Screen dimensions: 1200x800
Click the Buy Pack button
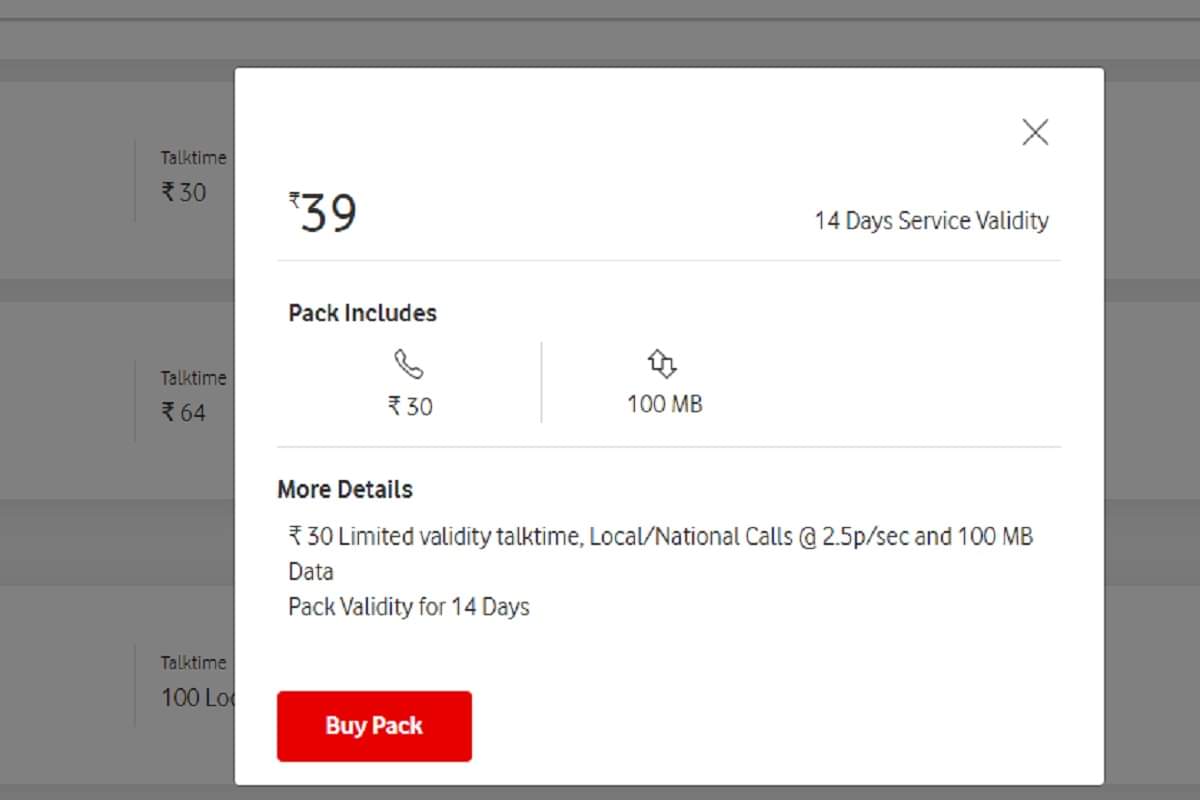[374, 726]
